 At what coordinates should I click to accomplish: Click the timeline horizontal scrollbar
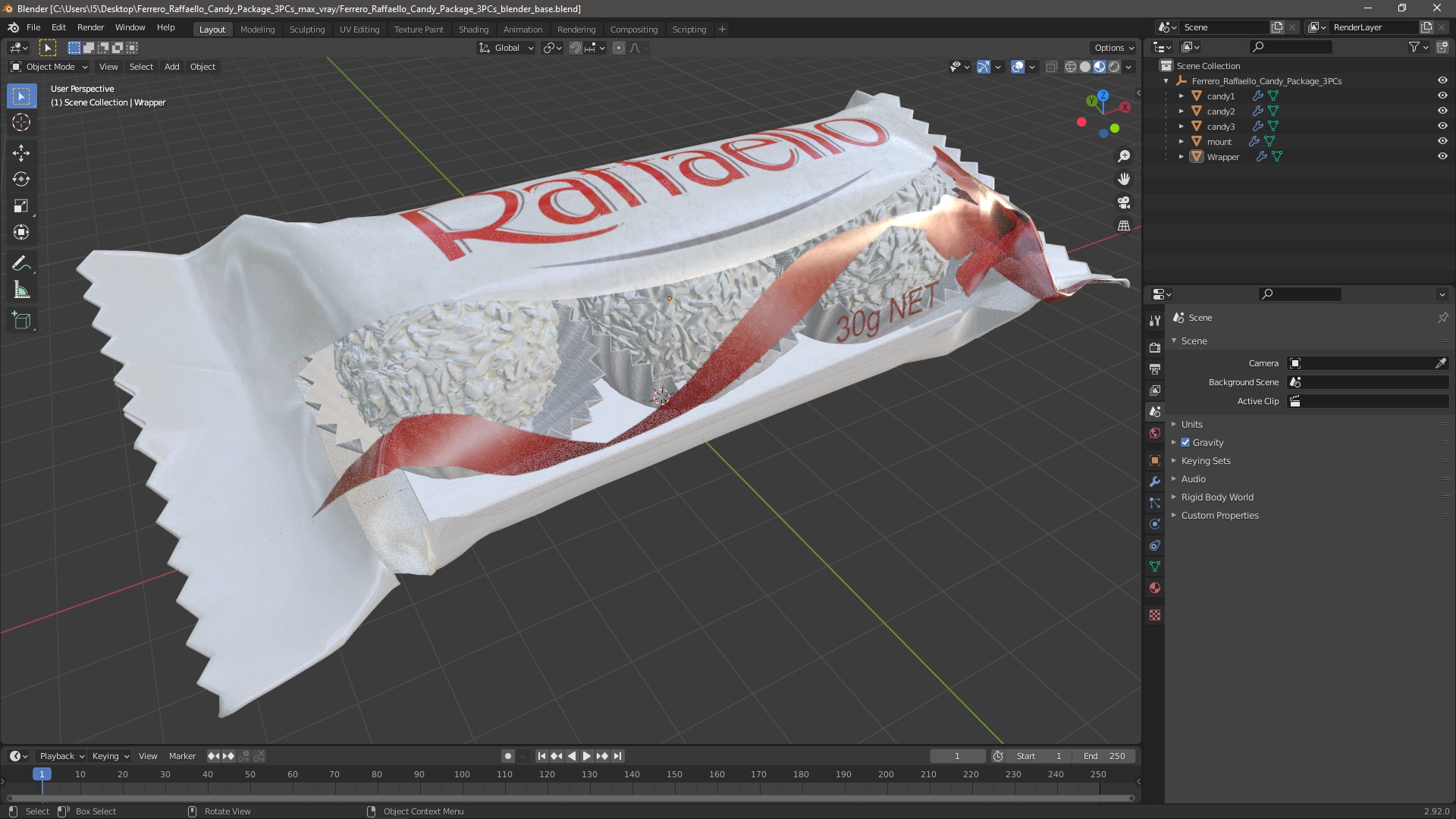point(569,798)
